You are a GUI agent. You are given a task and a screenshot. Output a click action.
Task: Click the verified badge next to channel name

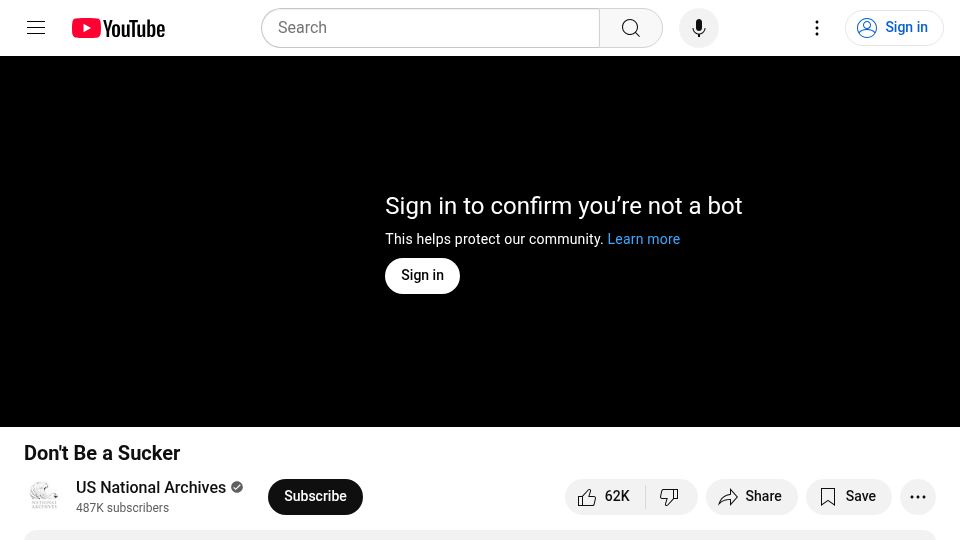(237, 487)
